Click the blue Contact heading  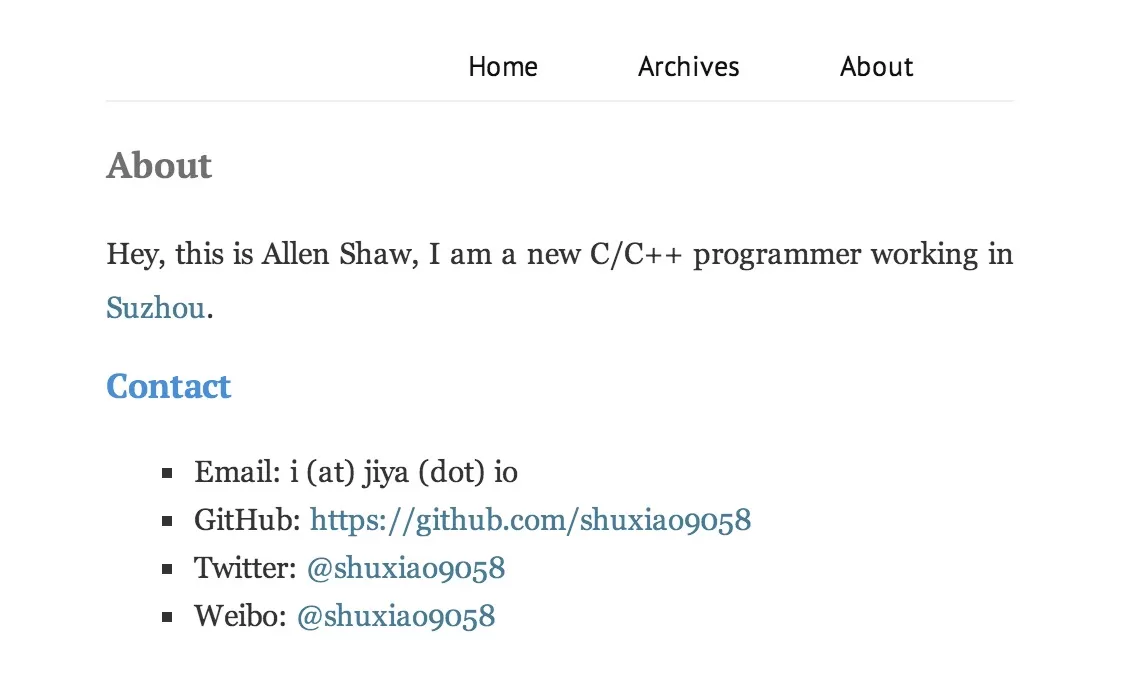coord(168,386)
